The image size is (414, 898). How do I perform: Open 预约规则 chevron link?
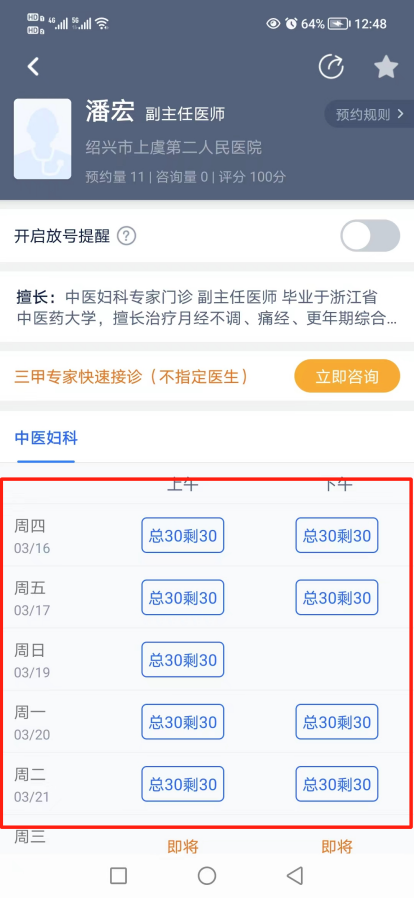click(370, 115)
